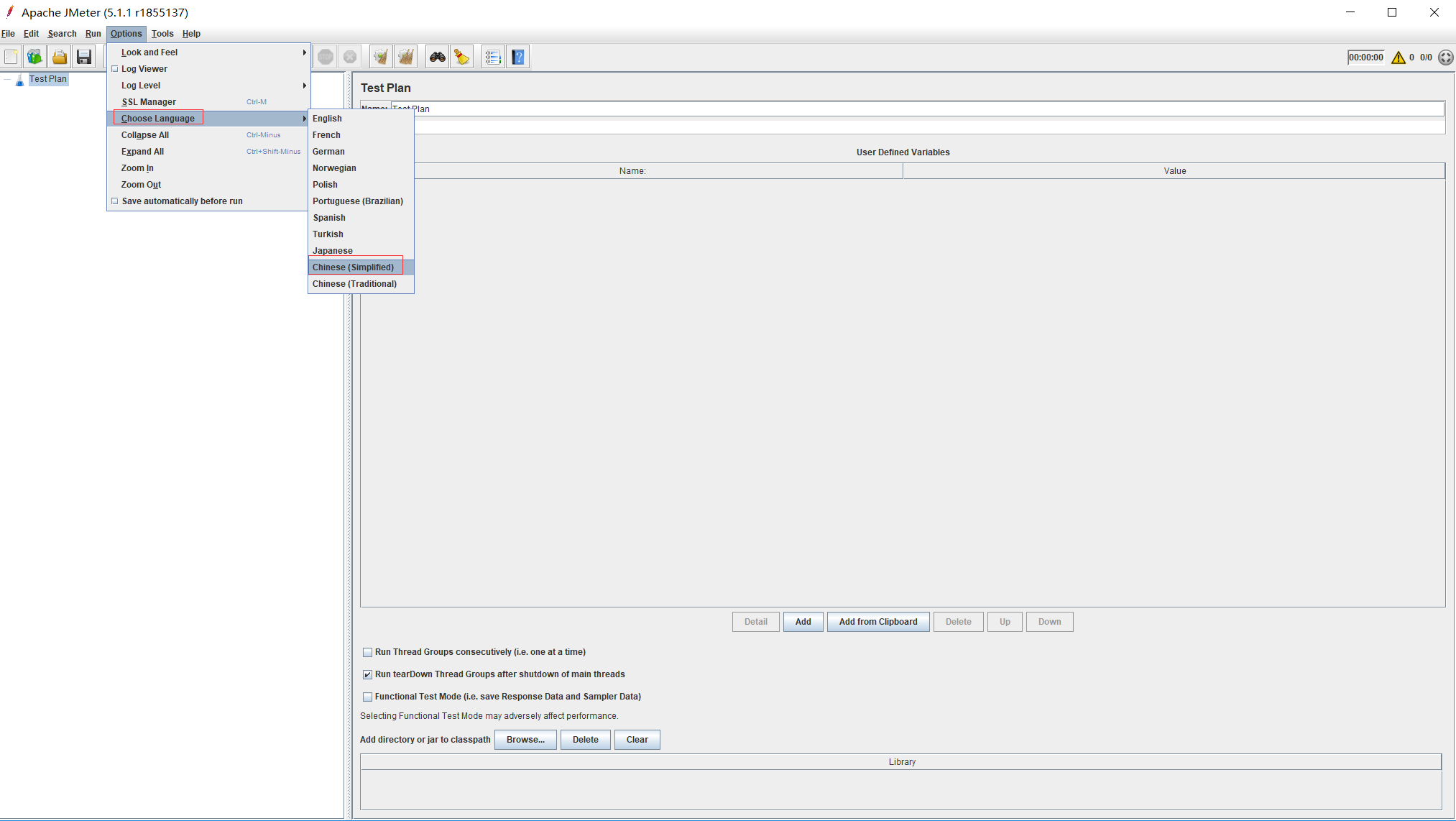Click the Test Plan flask icon in tree

[x=19, y=80]
